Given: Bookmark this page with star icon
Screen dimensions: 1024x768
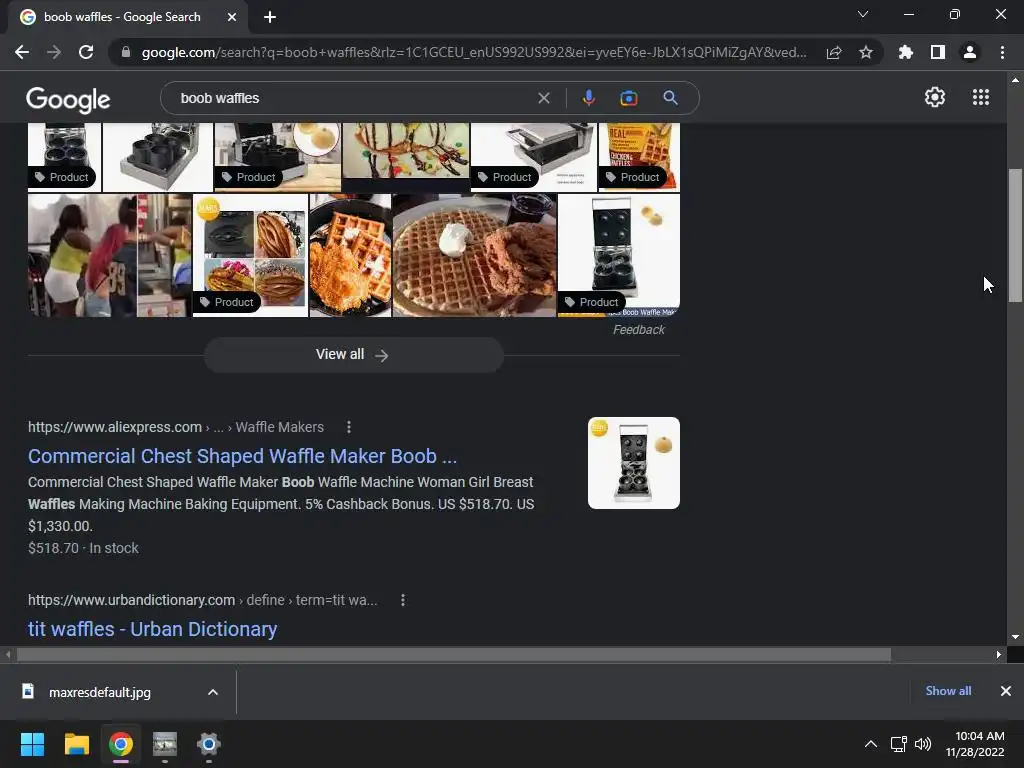Looking at the screenshot, I should tap(866, 52).
